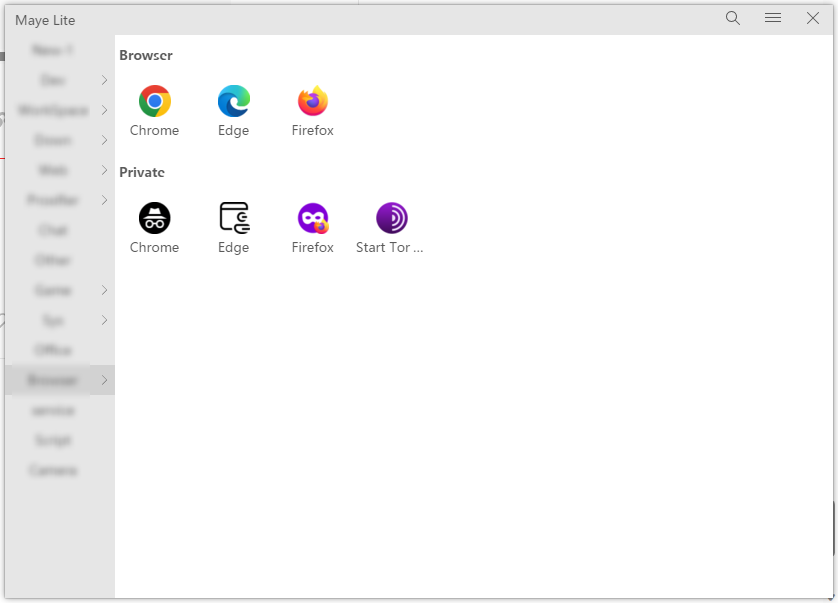
Task: Open the search magnifier in title bar
Action: [733, 18]
